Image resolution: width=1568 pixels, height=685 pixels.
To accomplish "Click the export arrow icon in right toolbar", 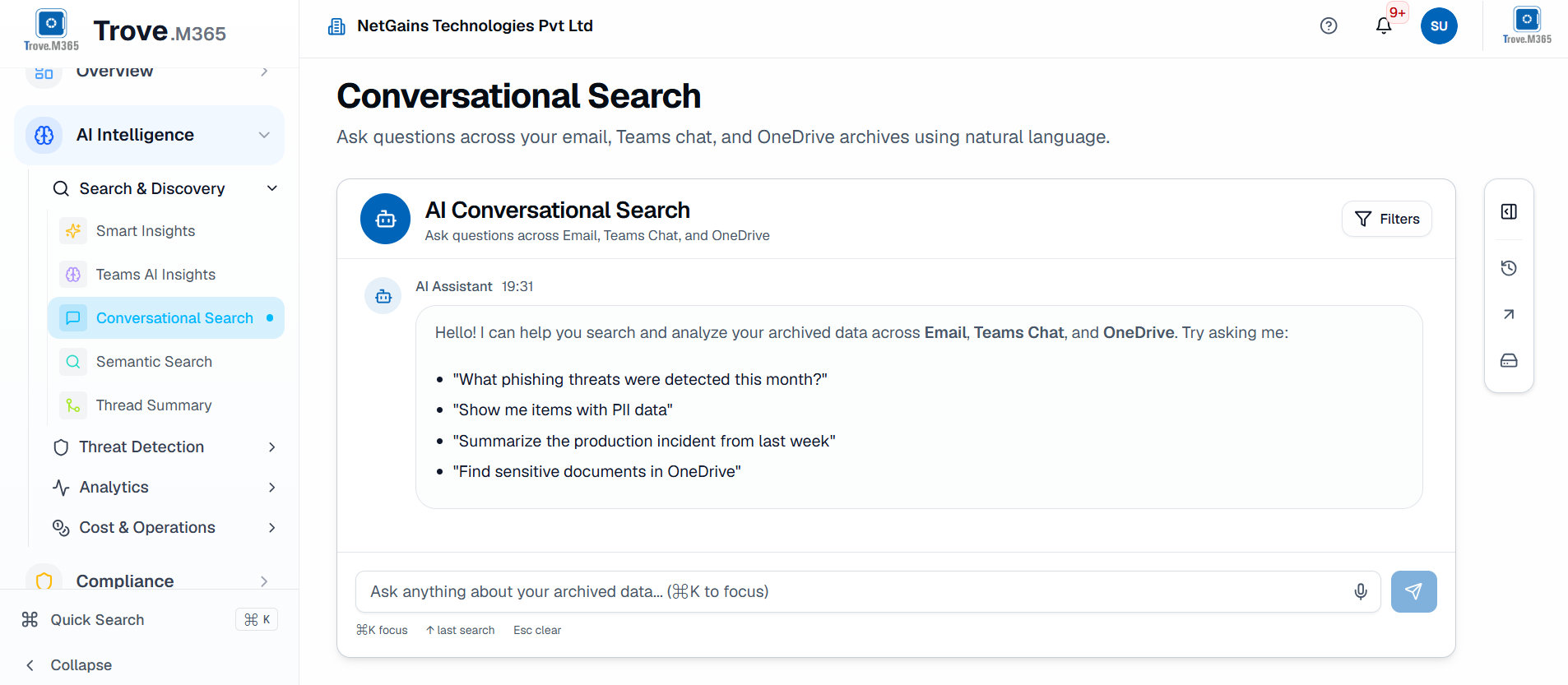I will click(1509, 314).
